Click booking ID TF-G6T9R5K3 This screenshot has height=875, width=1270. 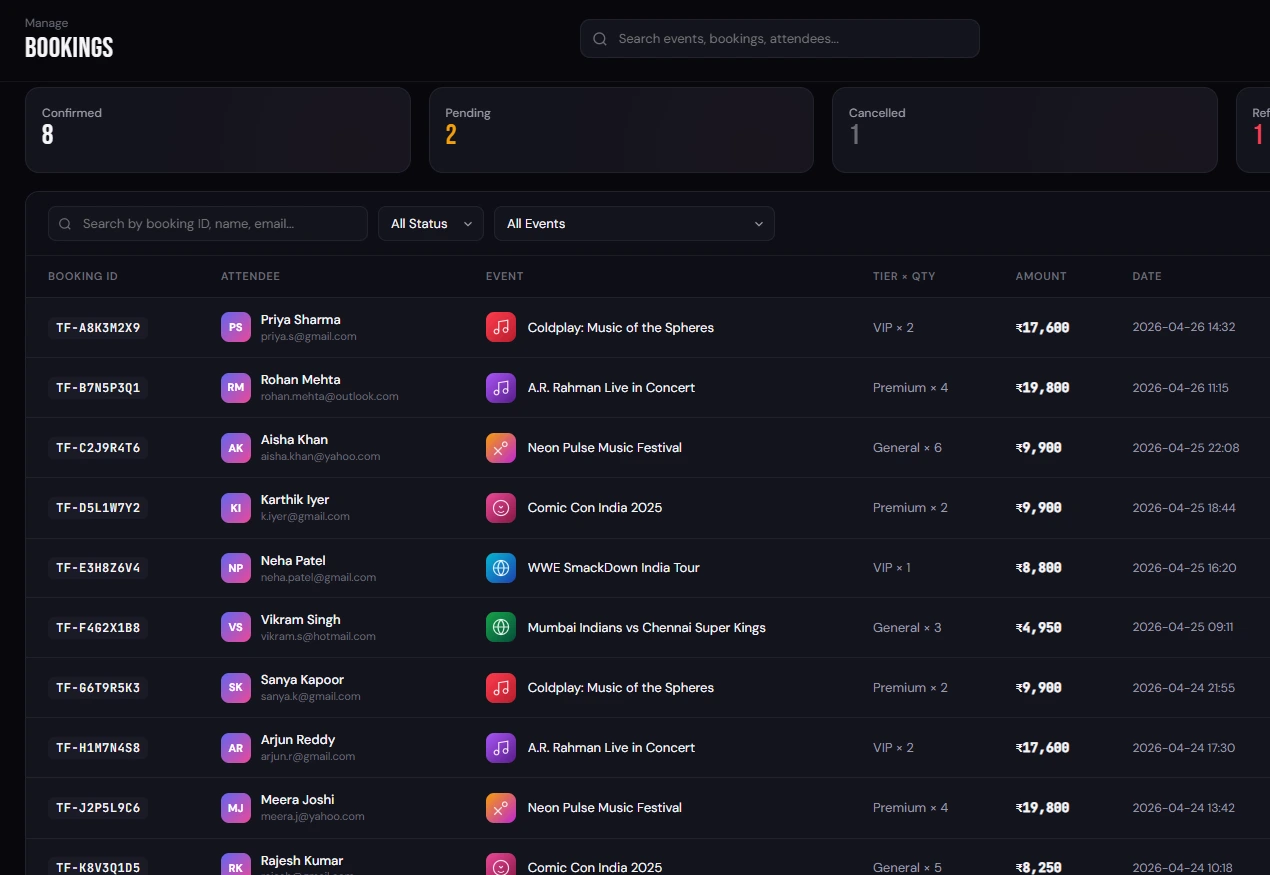(98, 687)
